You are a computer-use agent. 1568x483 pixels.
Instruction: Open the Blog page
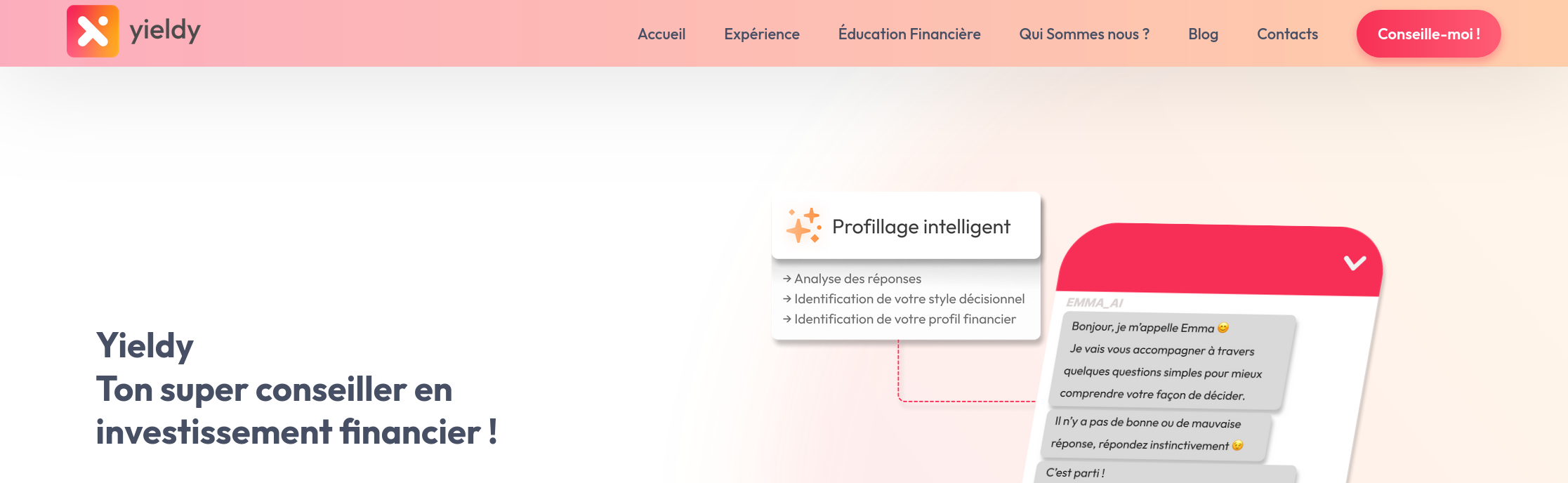click(x=1203, y=34)
